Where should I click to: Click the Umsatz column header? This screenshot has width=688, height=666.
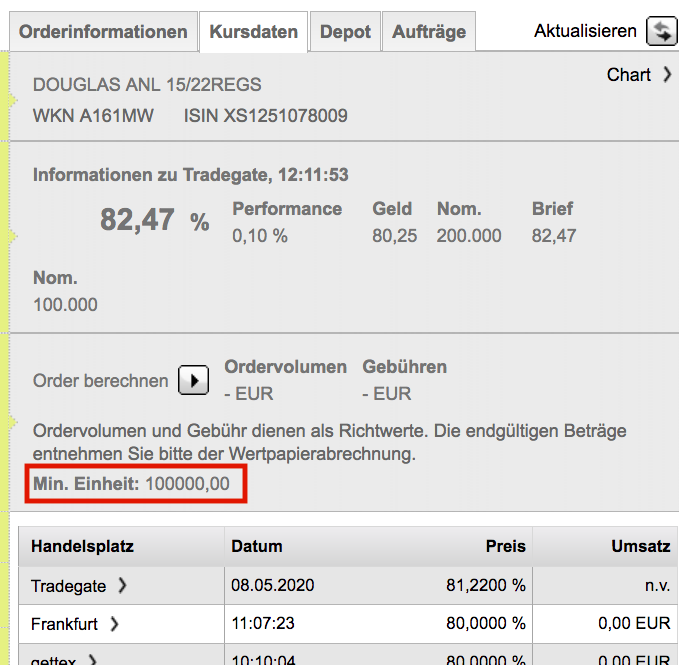click(x=640, y=547)
